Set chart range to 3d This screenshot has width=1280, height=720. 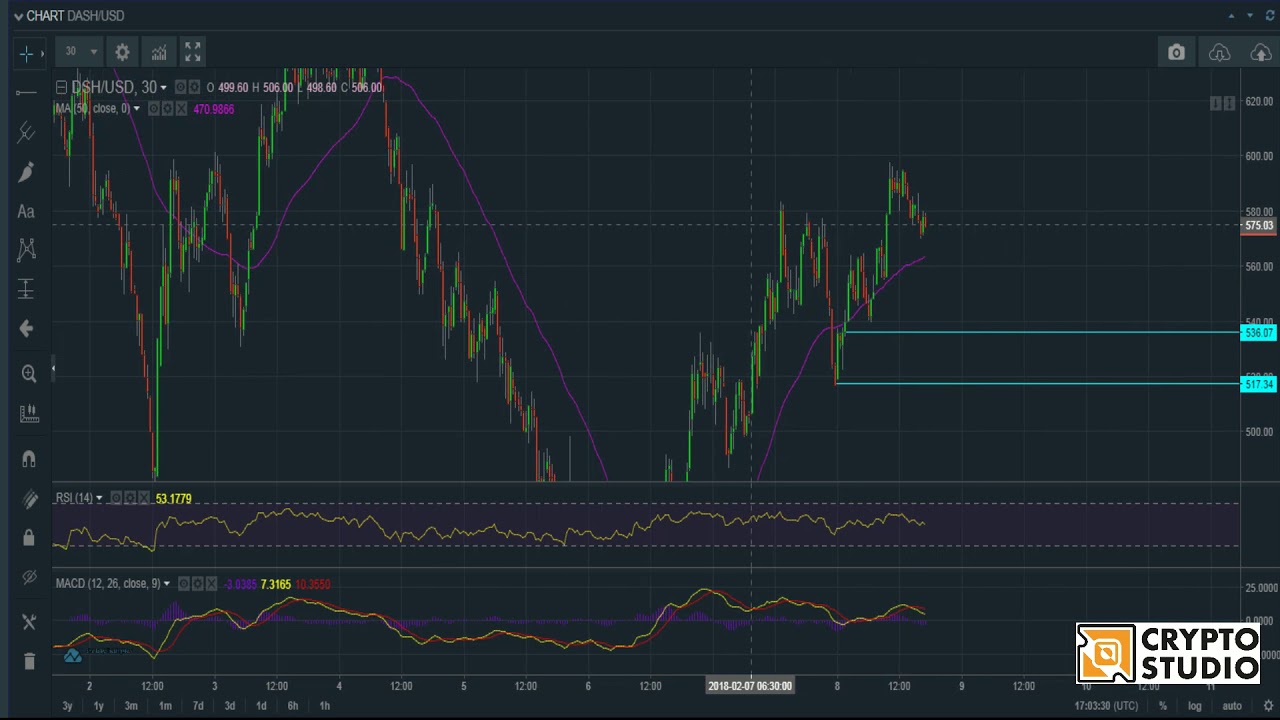pos(230,706)
